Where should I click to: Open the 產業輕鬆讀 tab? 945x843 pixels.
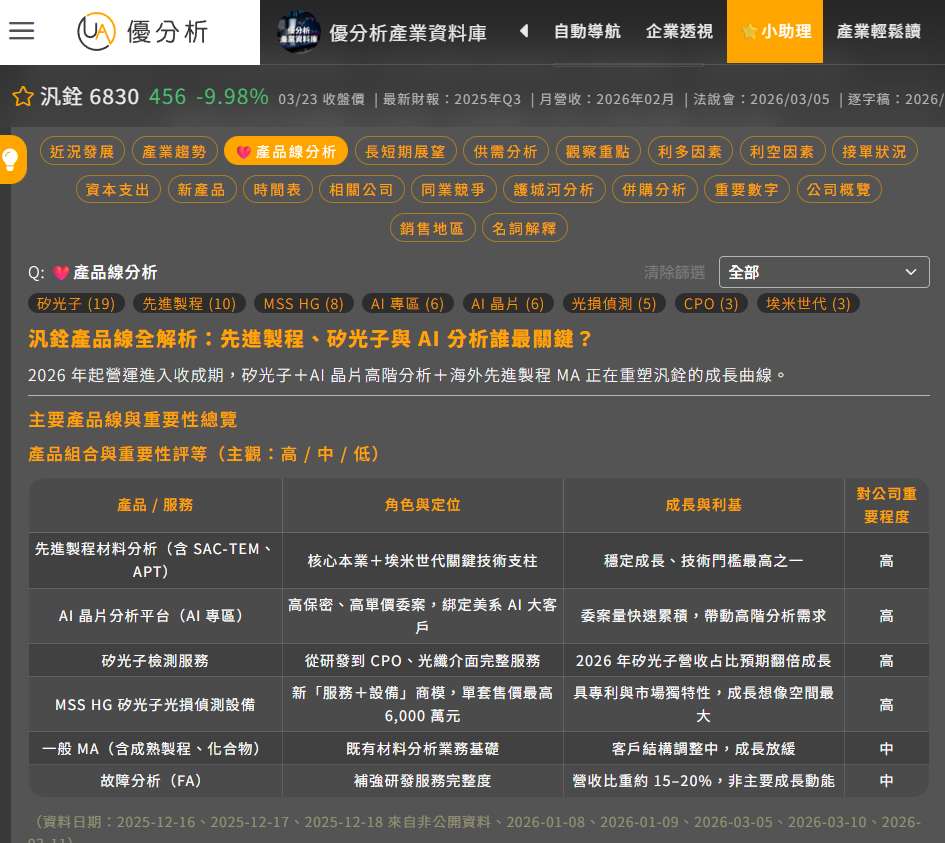[x=878, y=31]
